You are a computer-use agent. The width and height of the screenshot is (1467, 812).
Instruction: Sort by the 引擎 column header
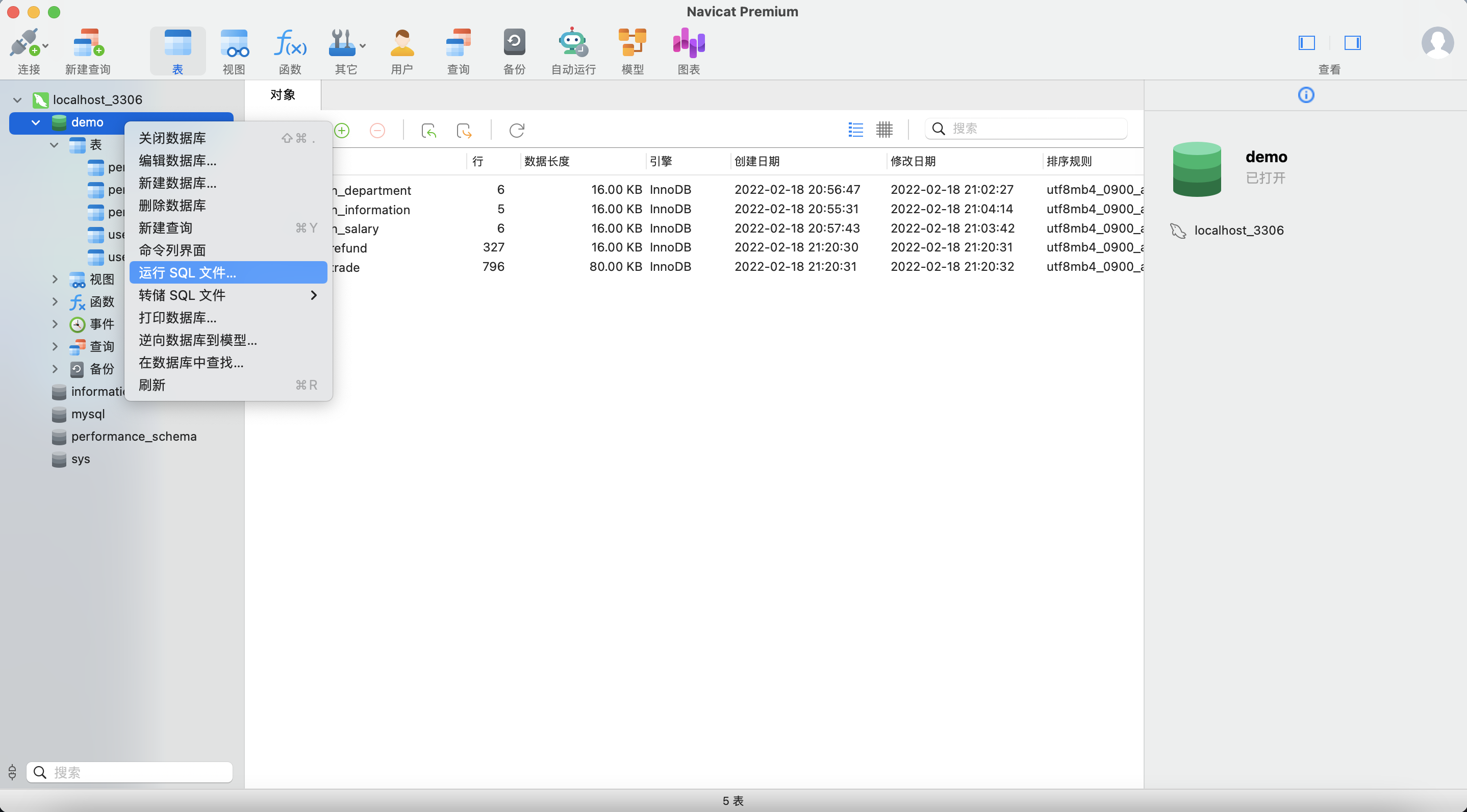tap(688, 161)
